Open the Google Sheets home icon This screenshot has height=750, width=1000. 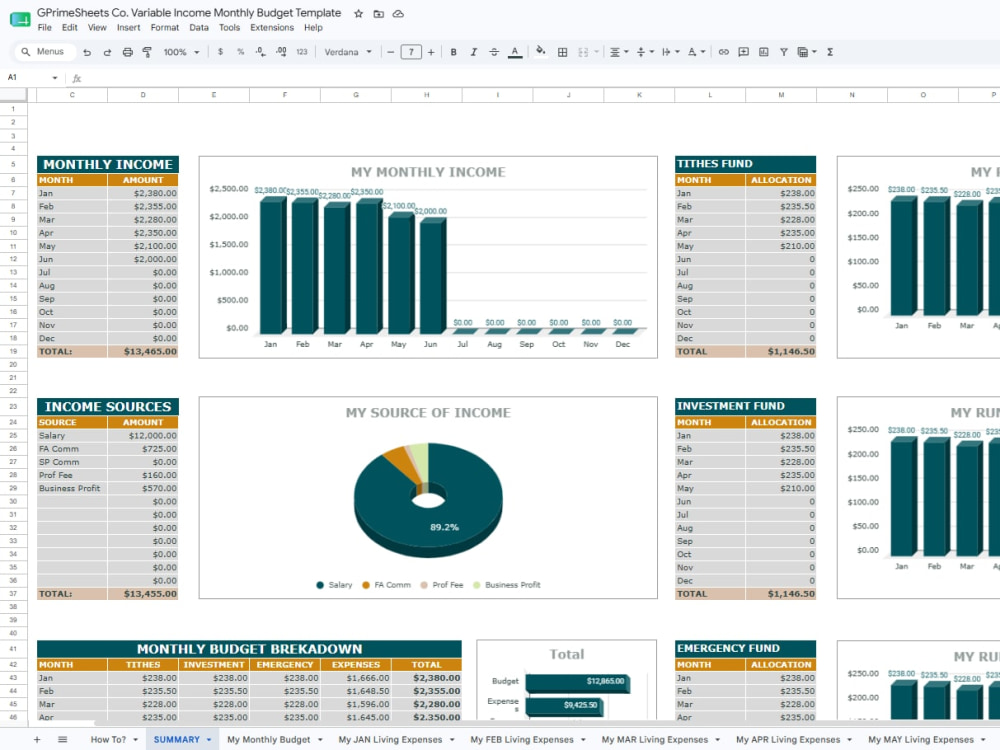coord(20,20)
